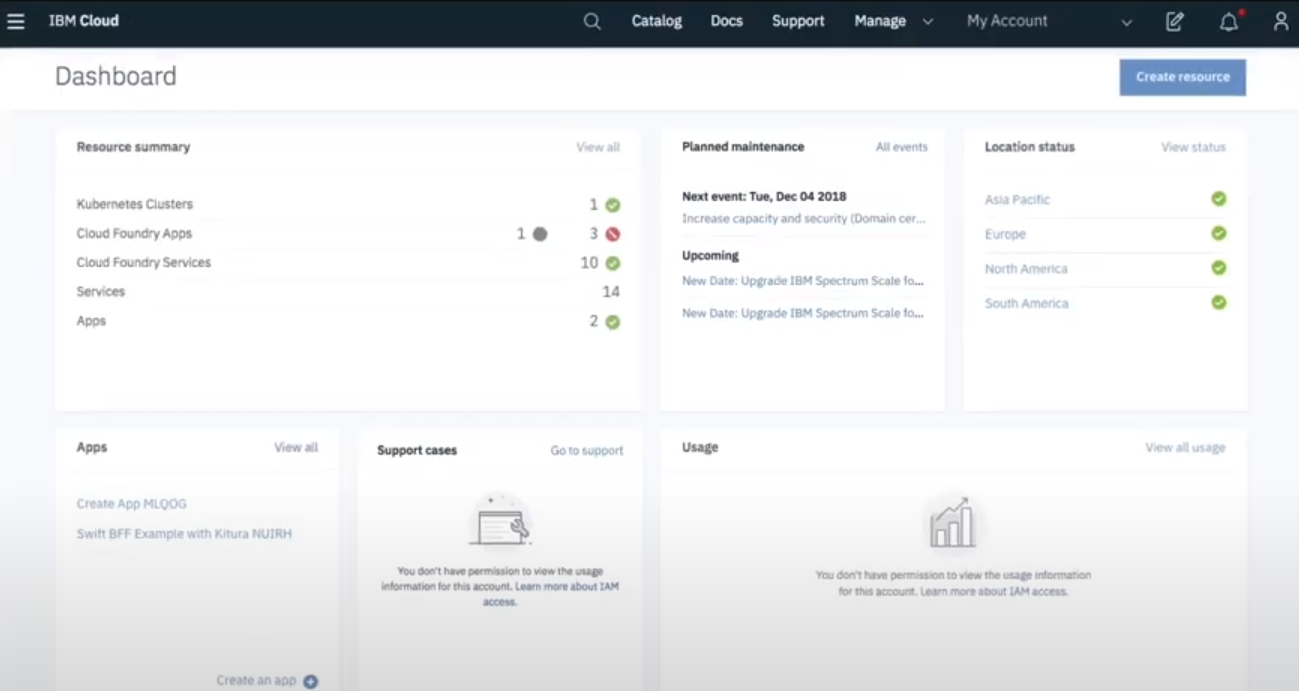Click View all in Apps panel
The image size is (1299, 691).
296,447
